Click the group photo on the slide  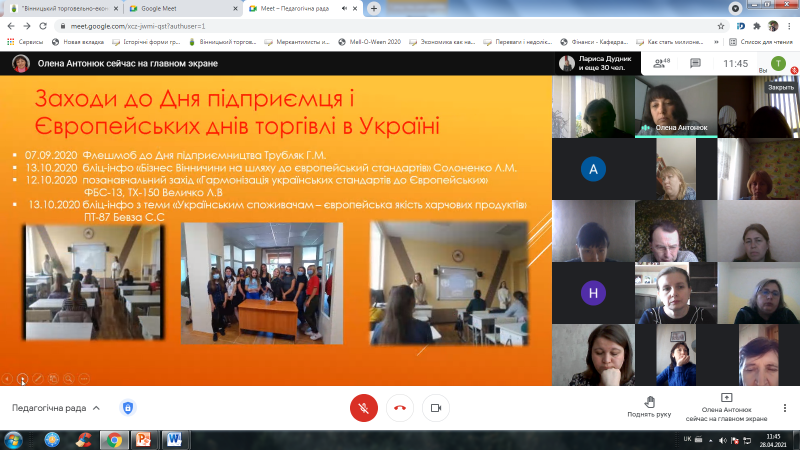pos(262,283)
